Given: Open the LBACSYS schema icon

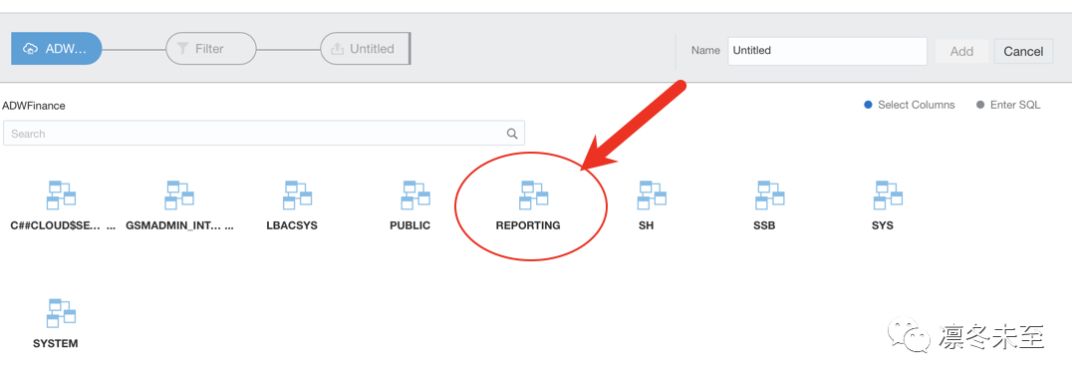Looking at the screenshot, I should pos(298,195).
